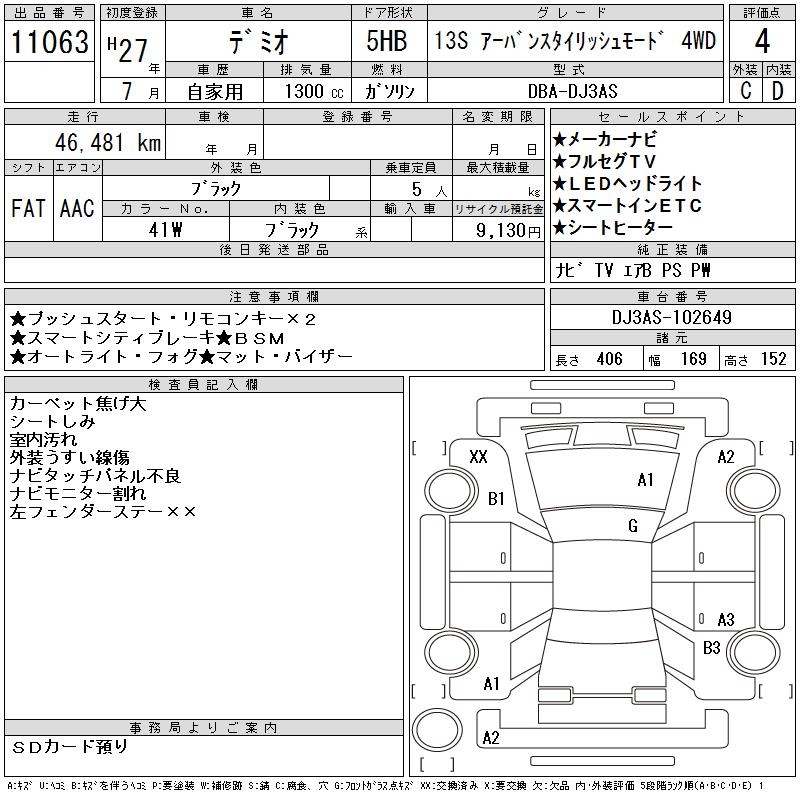Click the 評価点 header label

pos(762,13)
